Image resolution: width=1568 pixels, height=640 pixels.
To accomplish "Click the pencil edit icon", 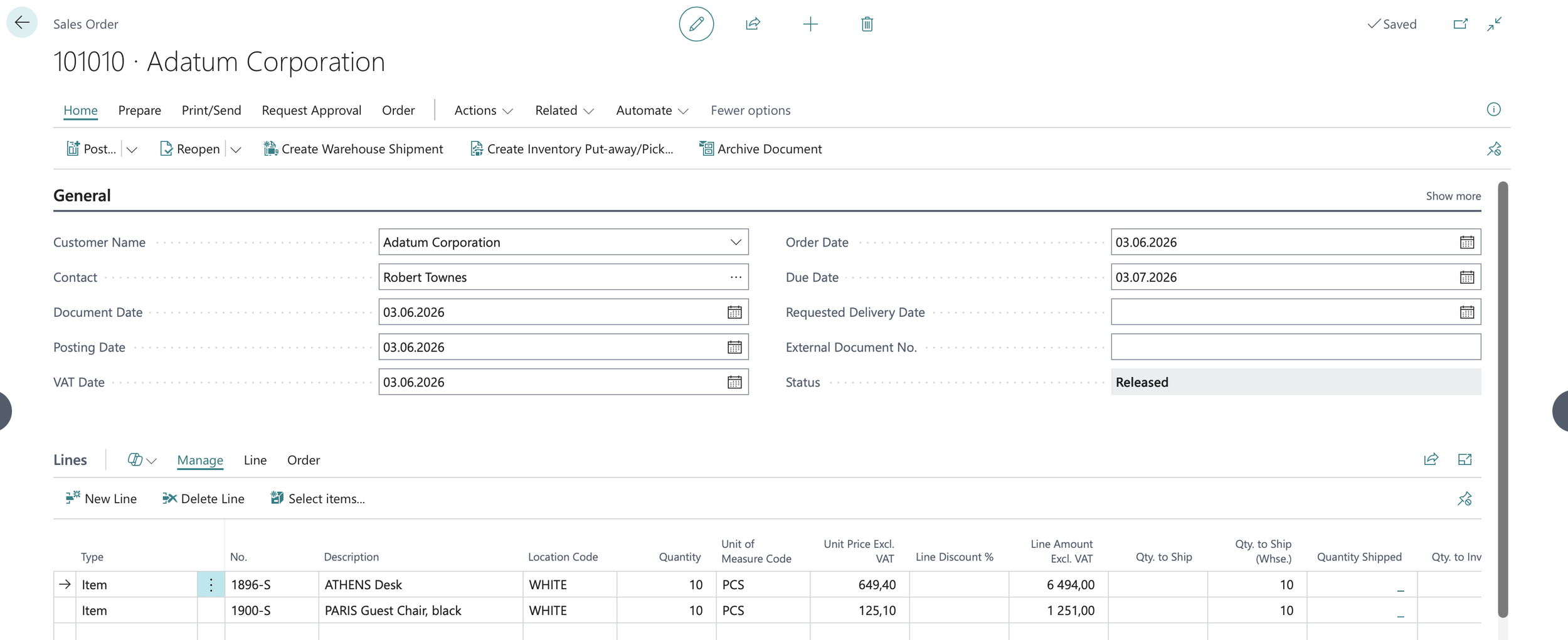I will (x=696, y=24).
